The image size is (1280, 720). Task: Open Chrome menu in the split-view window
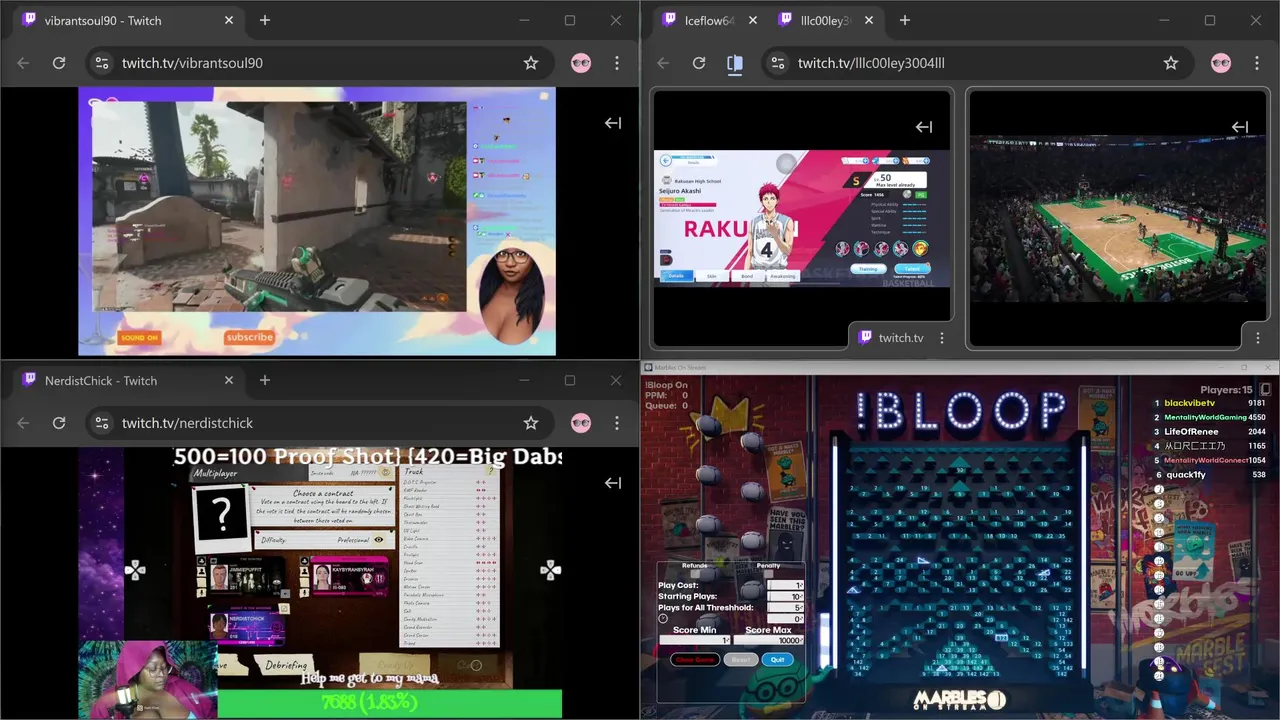click(1257, 63)
